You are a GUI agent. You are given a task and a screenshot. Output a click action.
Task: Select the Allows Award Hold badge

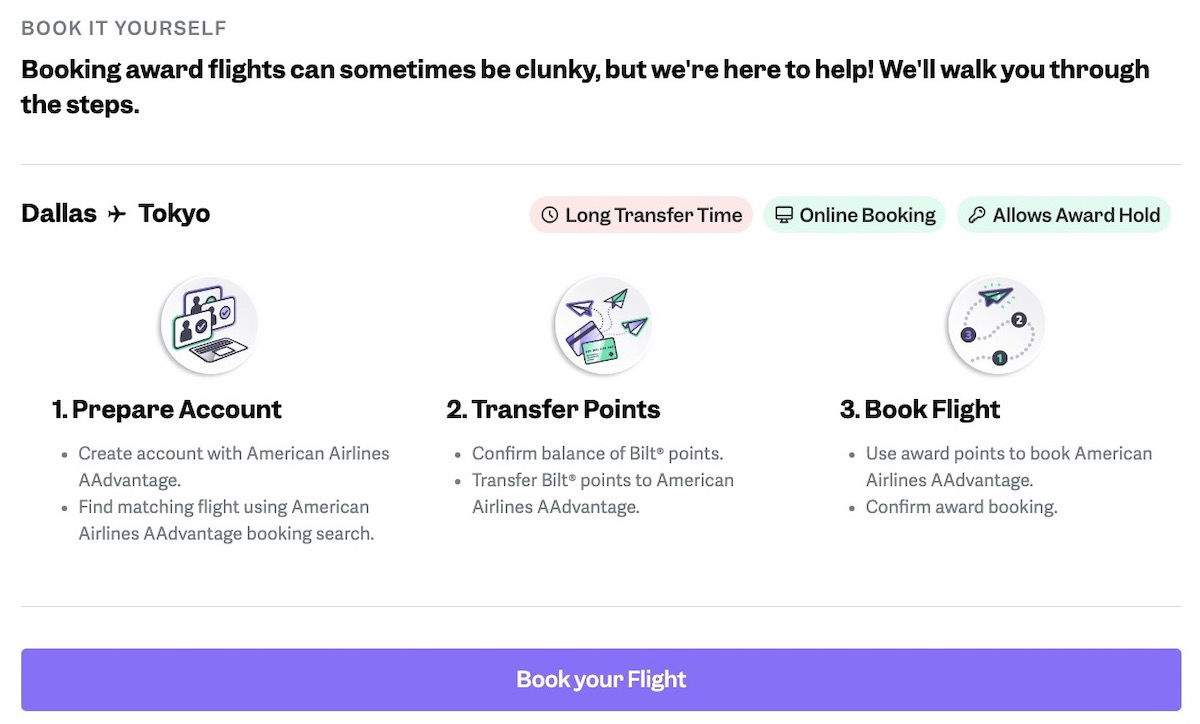[x=1064, y=215]
